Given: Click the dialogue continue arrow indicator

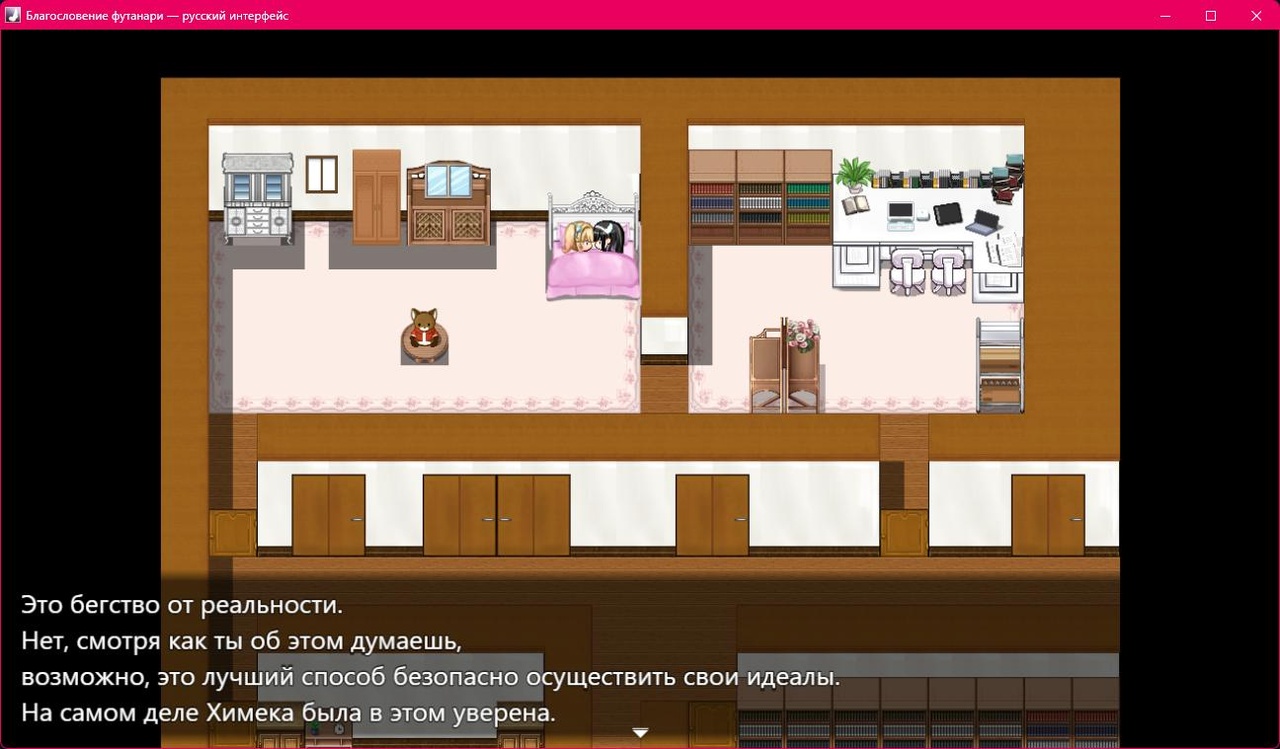Looking at the screenshot, I should click(x=640, y=733).
